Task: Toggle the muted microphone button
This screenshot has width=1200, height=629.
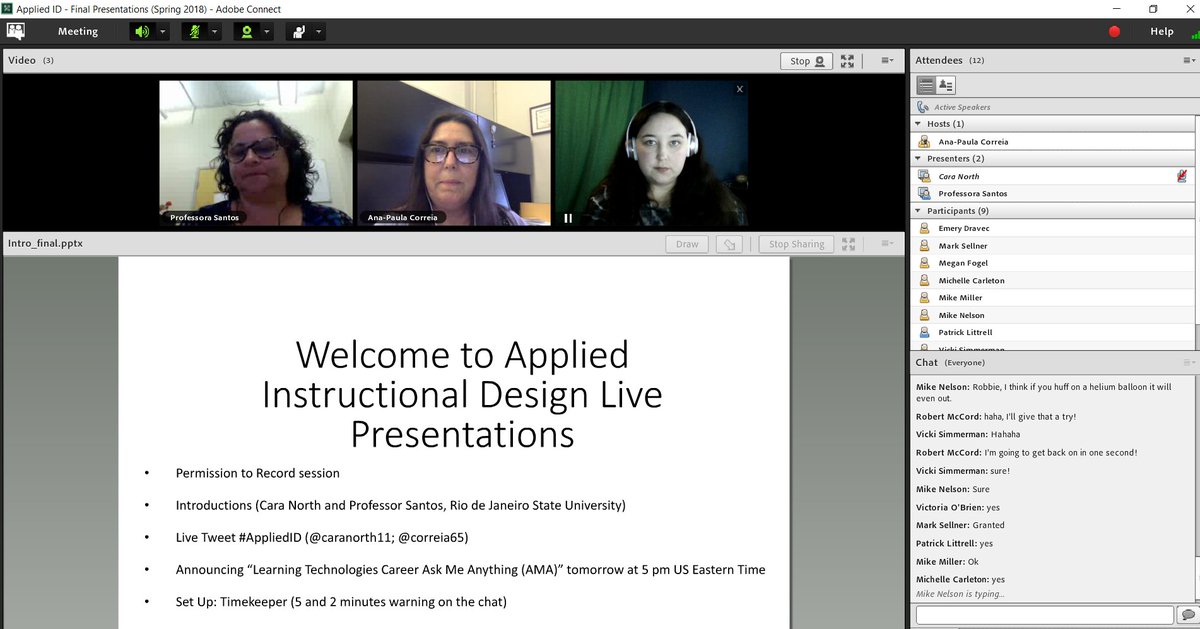Action: click(194, 32)
